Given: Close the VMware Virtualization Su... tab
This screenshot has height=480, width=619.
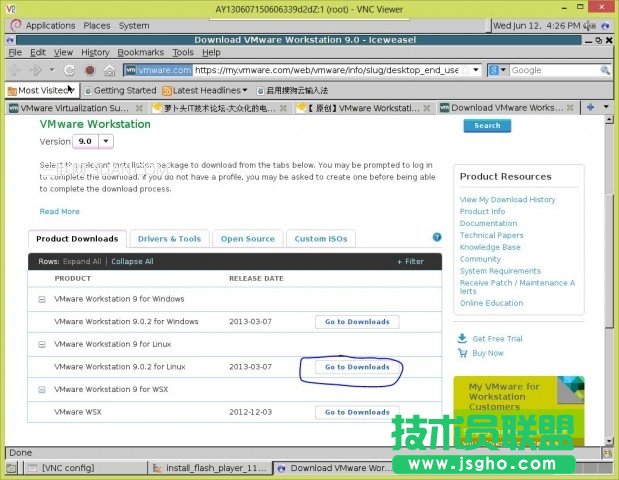Looking at the screenshot, I should click(139, 108).
